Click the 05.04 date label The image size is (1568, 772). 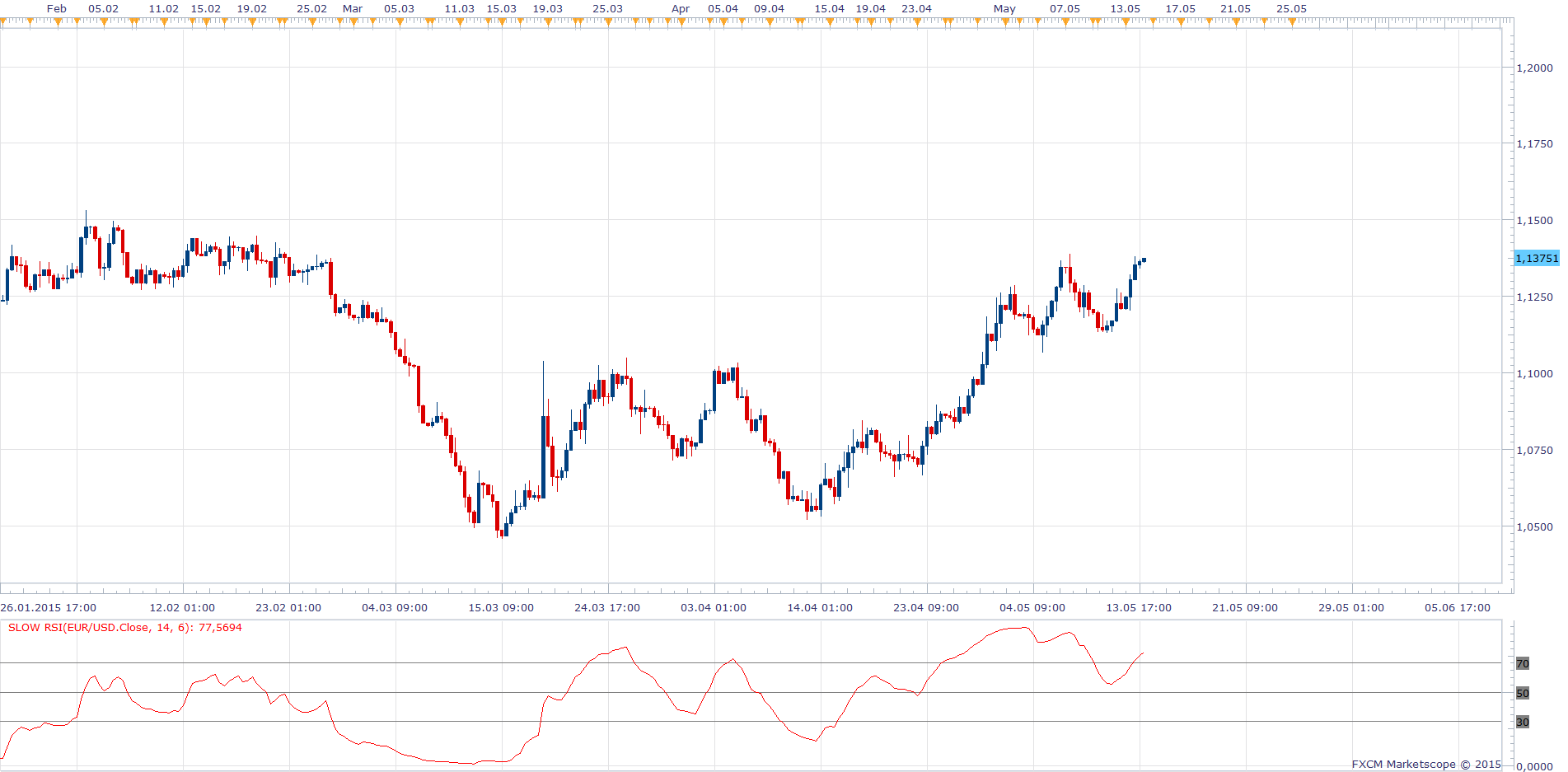[x=723, y=8]
